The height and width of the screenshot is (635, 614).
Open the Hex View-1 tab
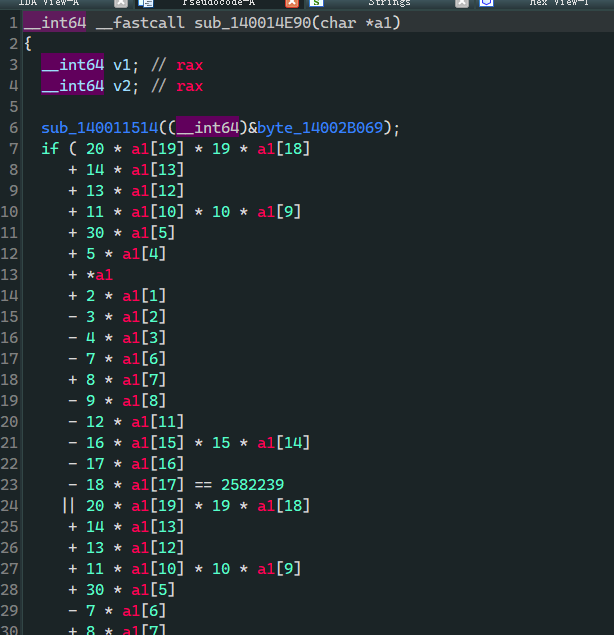[558, 4]
